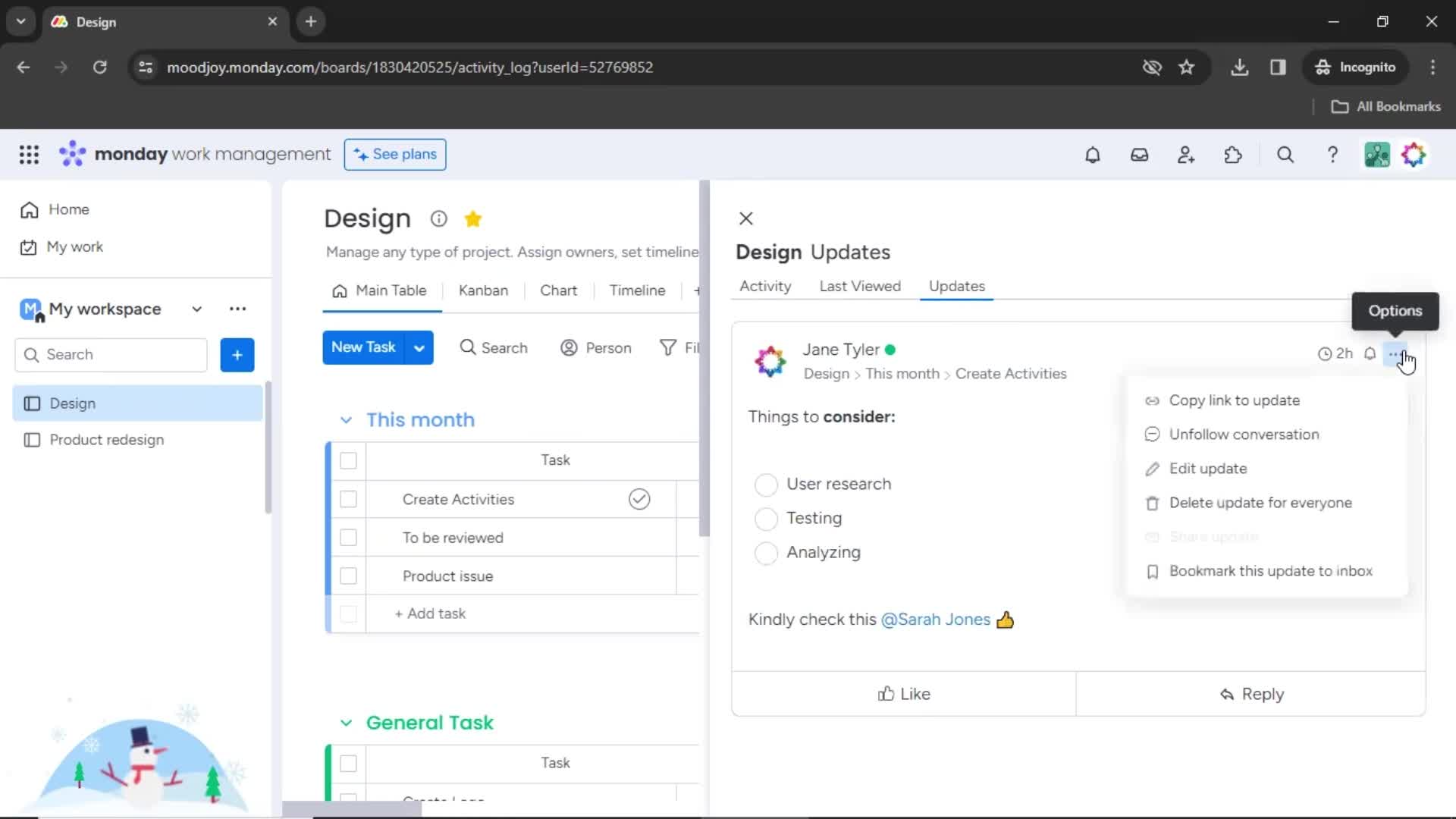Image resolution: width=1456 pixels, height=819 pixels.
Task: Expand the New Task dropdown arrow
Action: point(419,348)
